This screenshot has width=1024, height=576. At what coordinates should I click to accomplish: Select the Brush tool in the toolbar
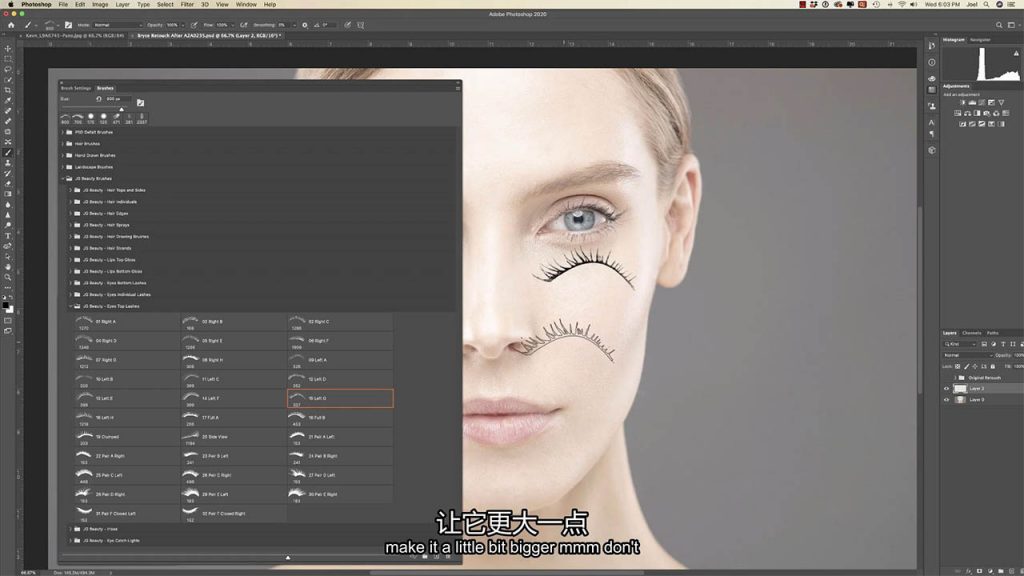click(x=8, y=152)
